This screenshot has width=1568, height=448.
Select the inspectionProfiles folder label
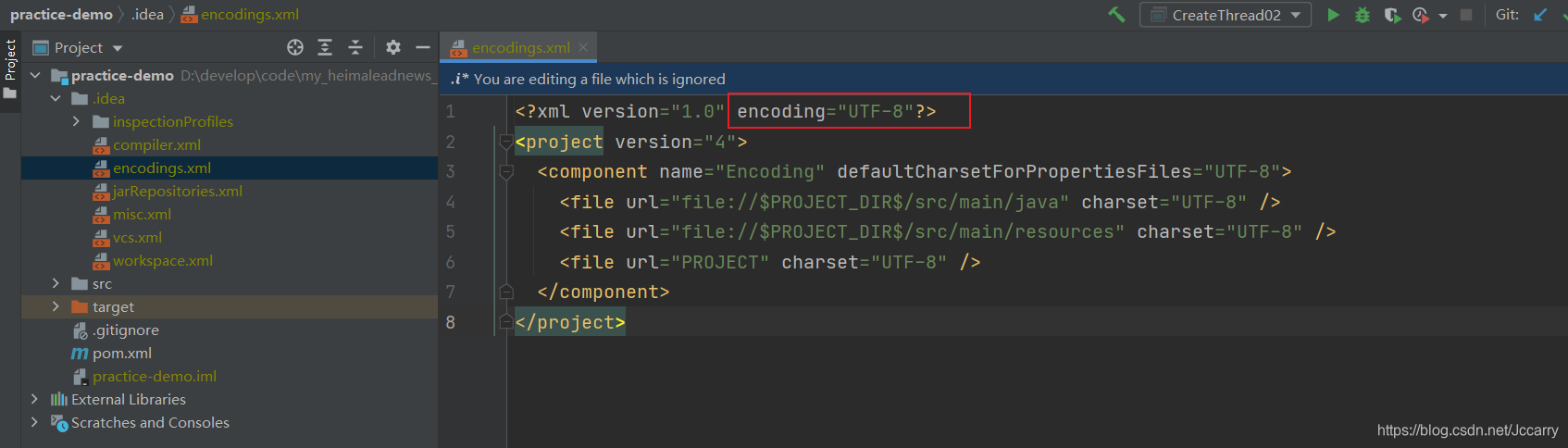click(173, 121)
